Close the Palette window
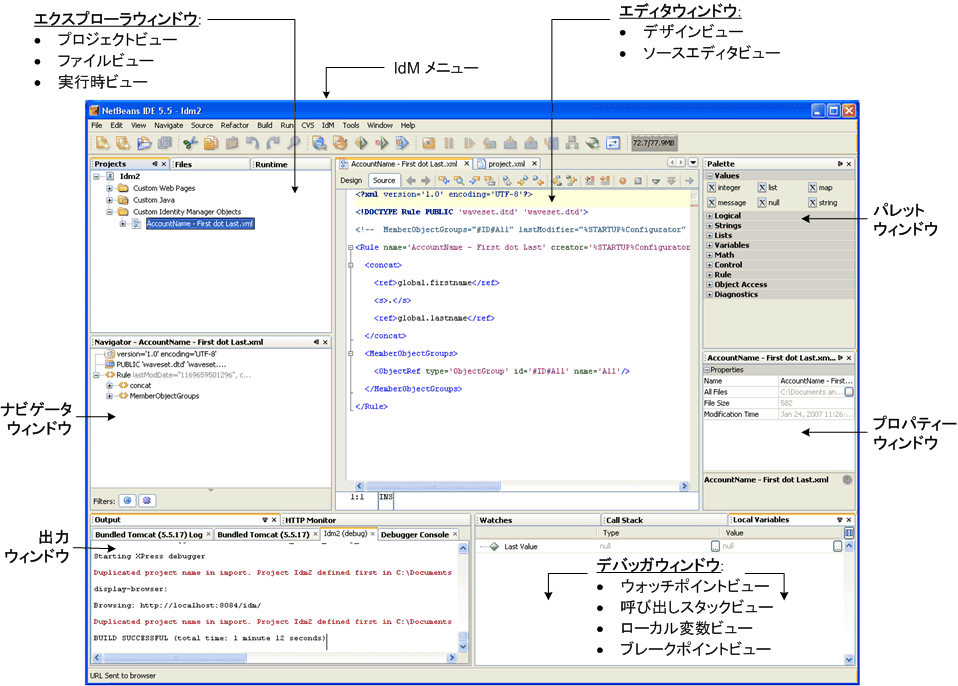Image resolution: width=958 pixels, height=686 pixels. point(849,164)
